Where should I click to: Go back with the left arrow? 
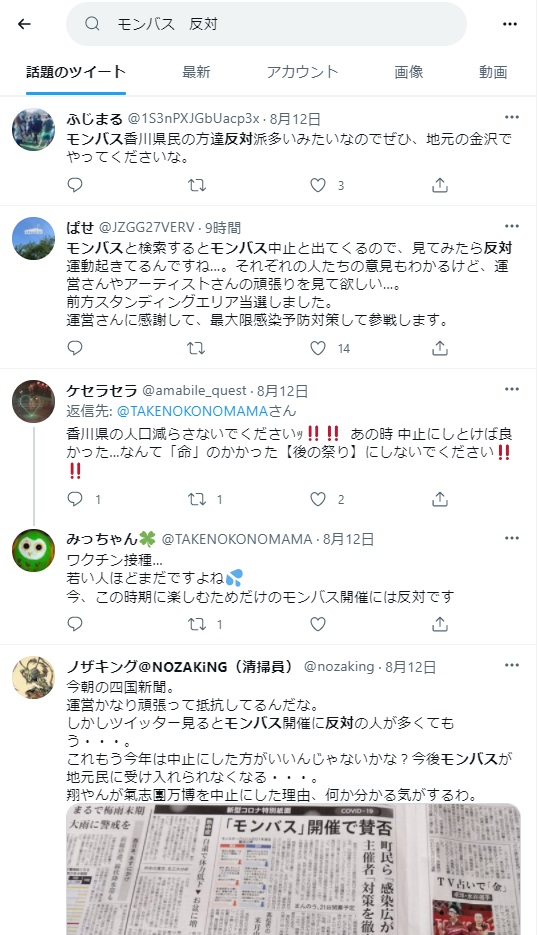(x=24, y=24)
